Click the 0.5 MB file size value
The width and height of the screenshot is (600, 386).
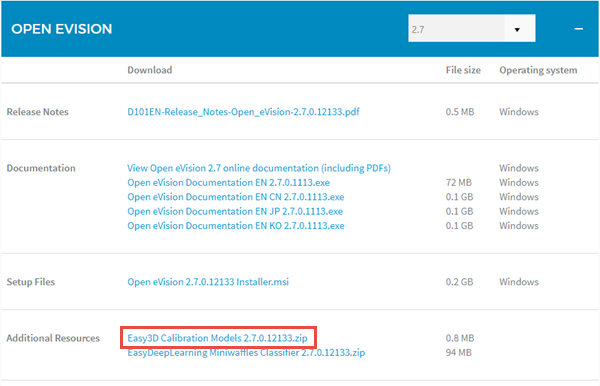click(x=460, y=112)
